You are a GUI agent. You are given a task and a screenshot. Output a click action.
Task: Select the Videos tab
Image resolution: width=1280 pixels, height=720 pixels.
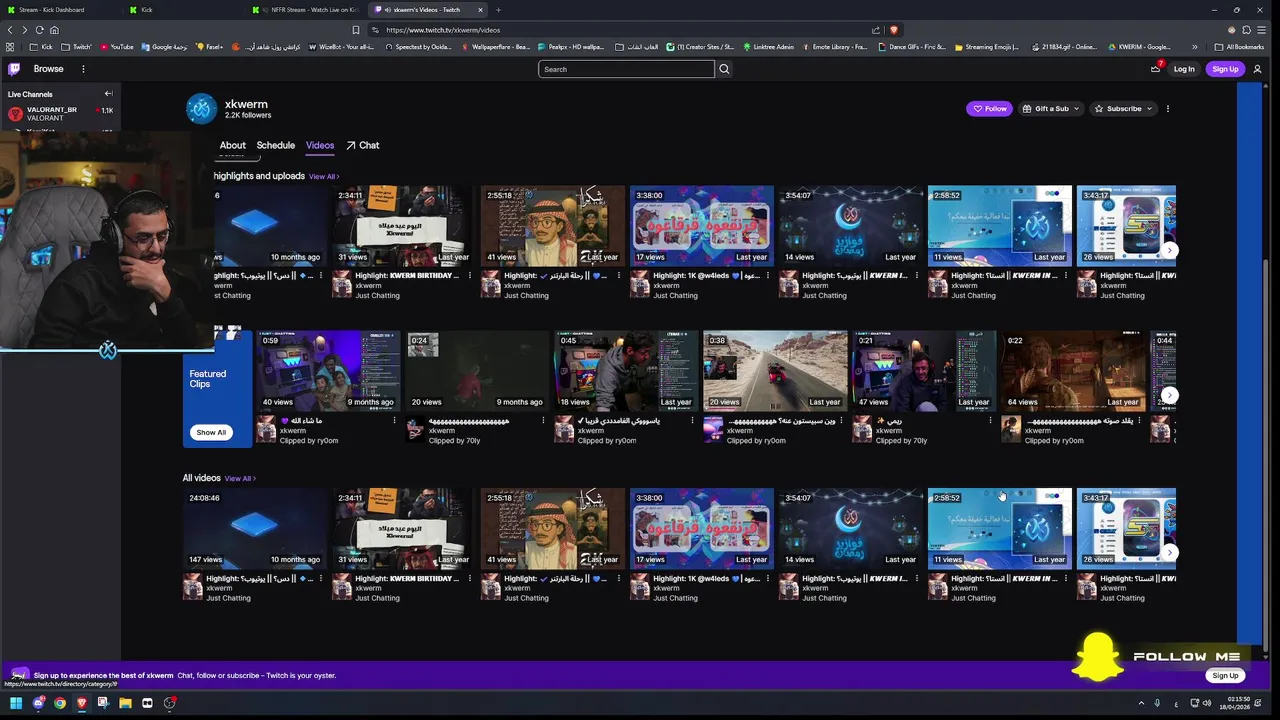[x=320, y=145]
